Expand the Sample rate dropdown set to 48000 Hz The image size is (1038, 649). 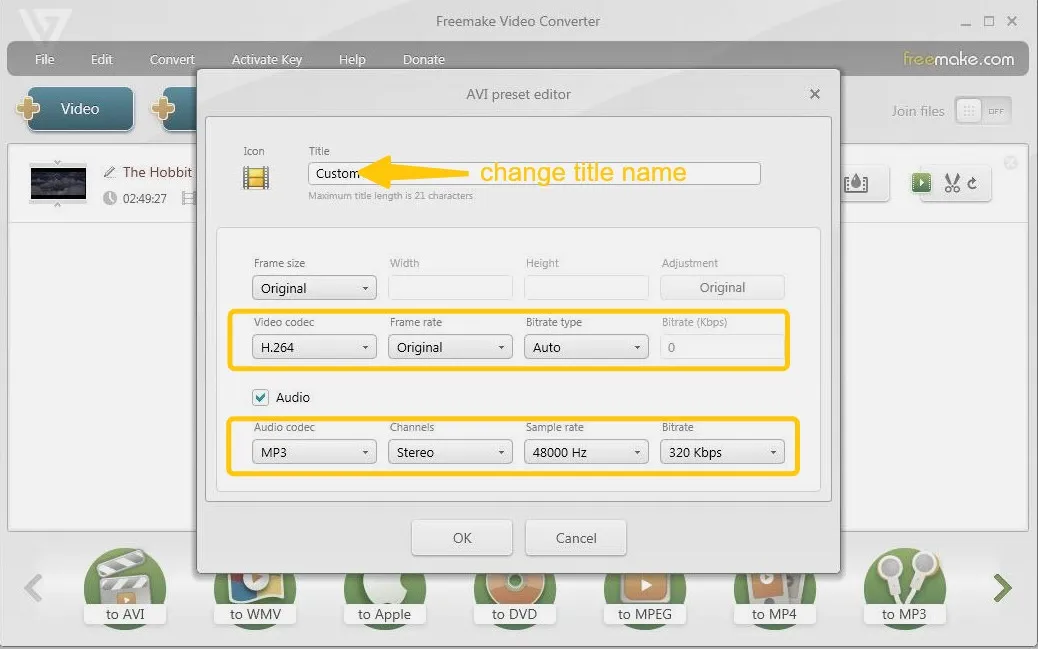585,452
